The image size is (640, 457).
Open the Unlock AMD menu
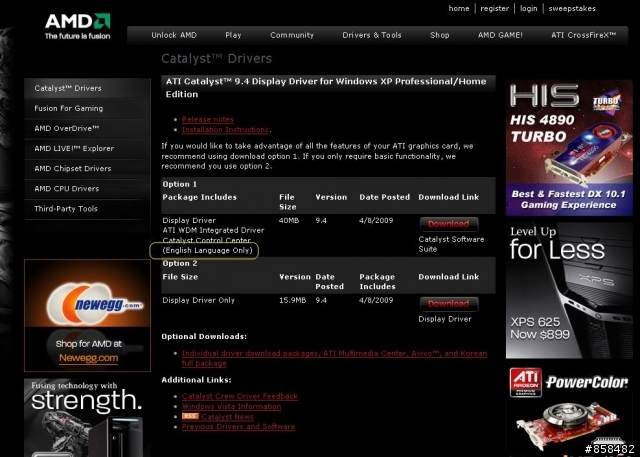pos(174,35)
